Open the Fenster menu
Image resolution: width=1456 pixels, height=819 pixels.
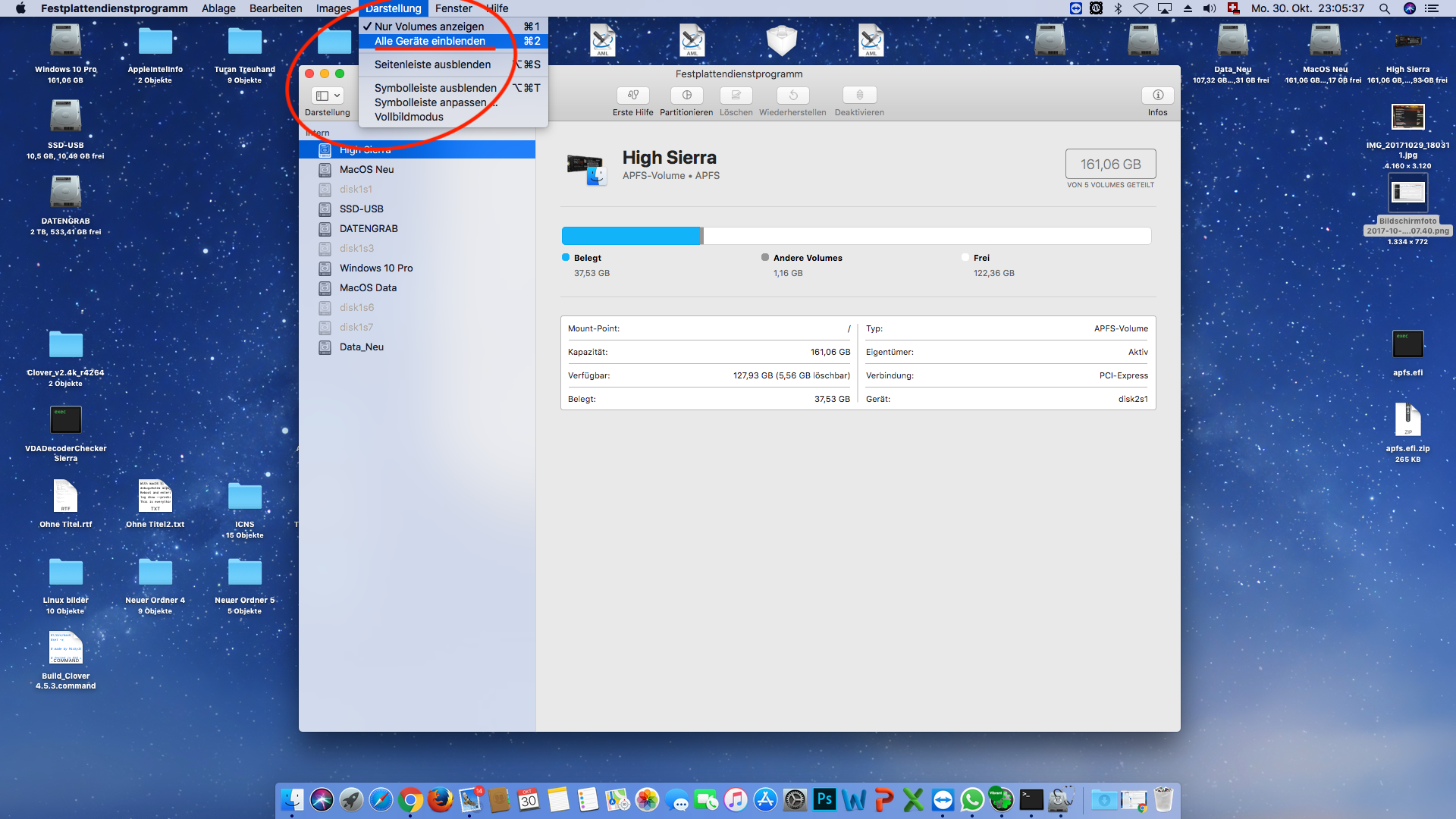pyautogui.click(x=453, y=8)
